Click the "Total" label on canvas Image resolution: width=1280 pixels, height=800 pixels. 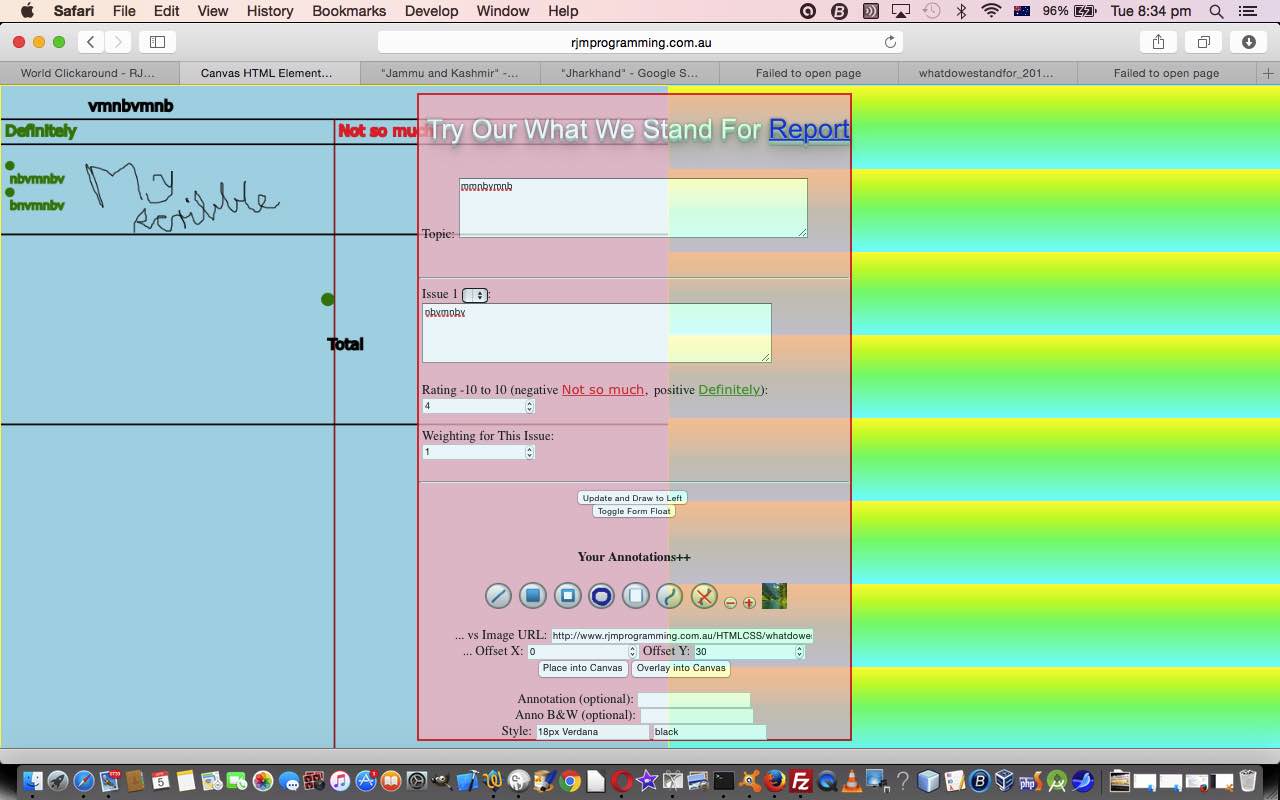[x=345, y=344]
